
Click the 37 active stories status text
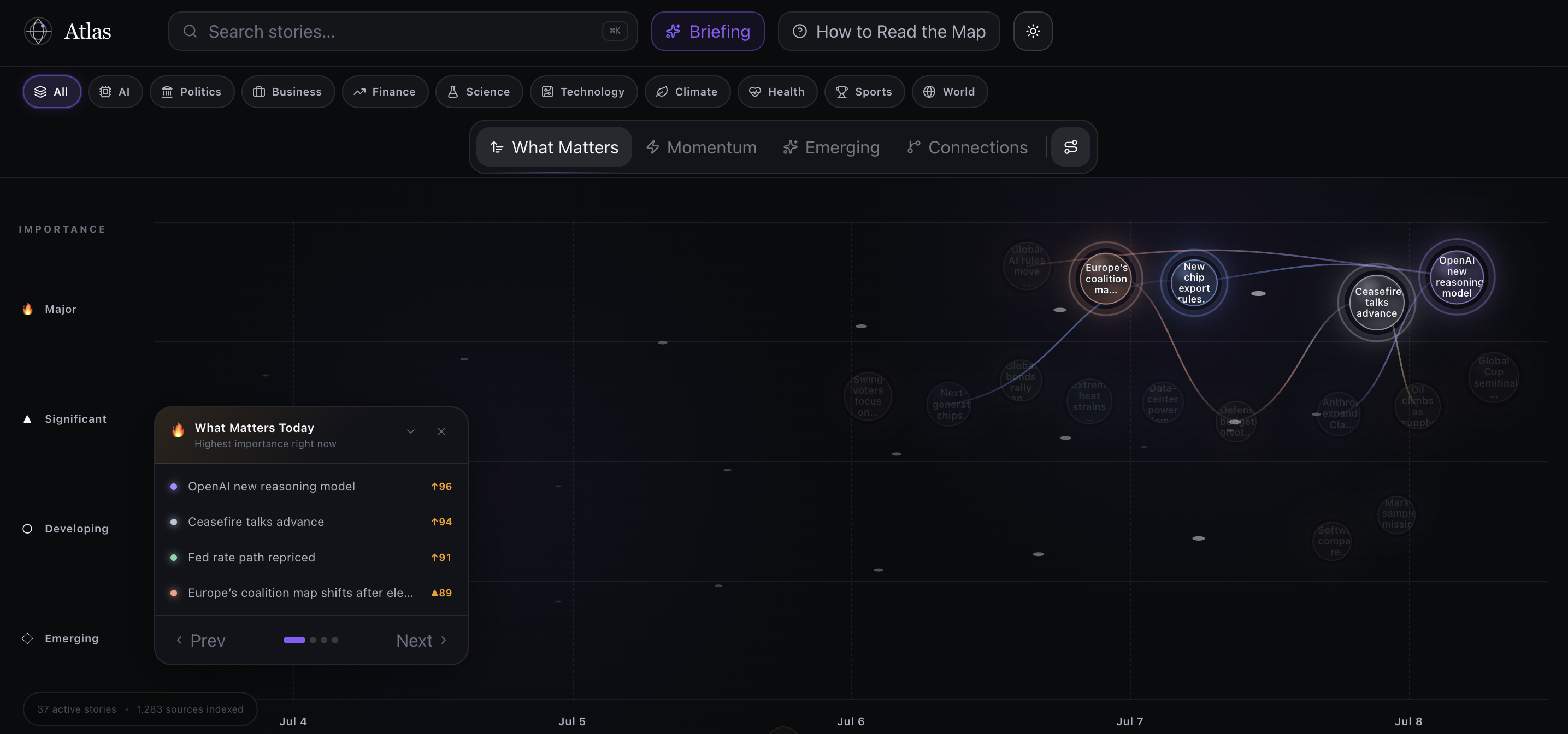click(76, 709)
